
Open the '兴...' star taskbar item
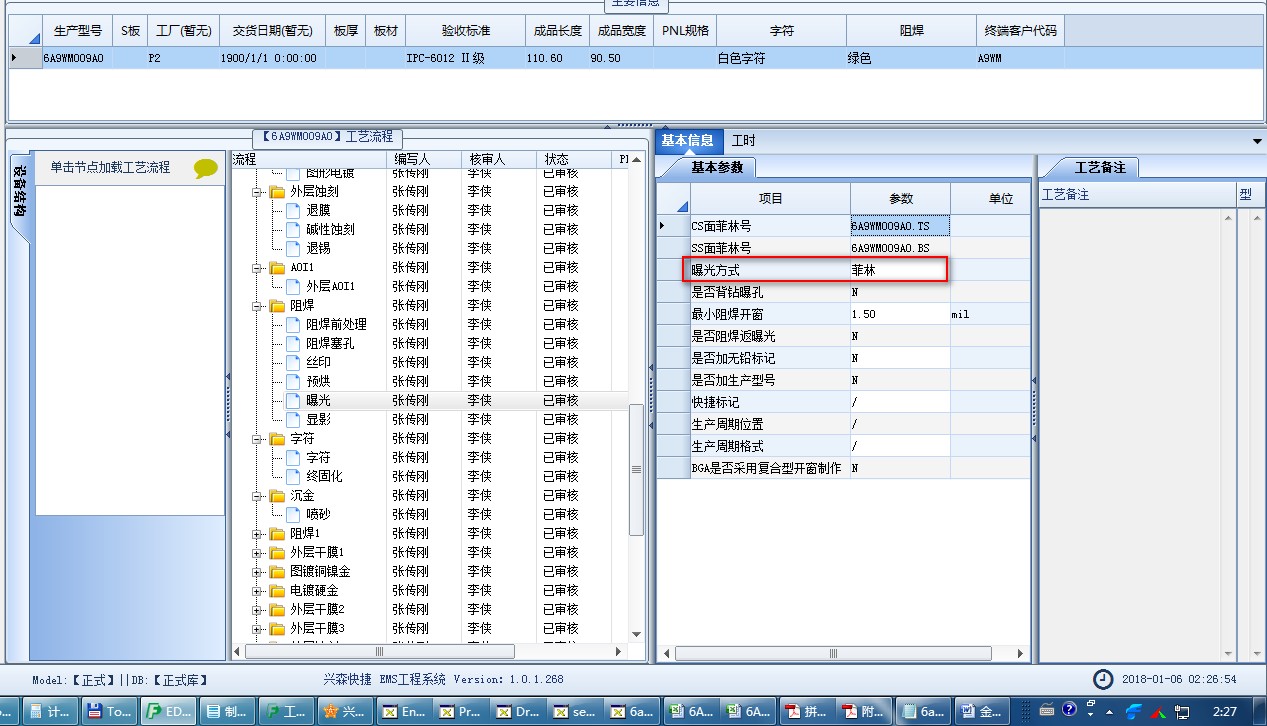click(x=346, y=712)
